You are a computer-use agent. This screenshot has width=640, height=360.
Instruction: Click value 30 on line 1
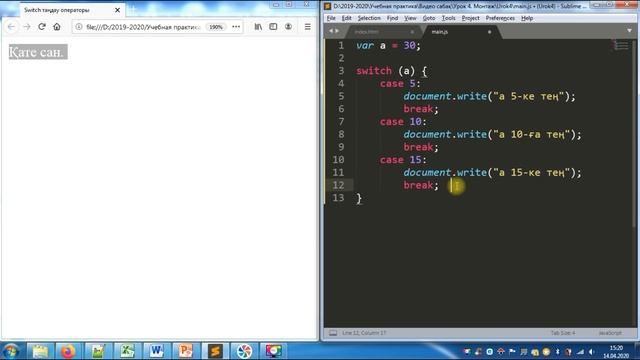(x=409, y=45)
